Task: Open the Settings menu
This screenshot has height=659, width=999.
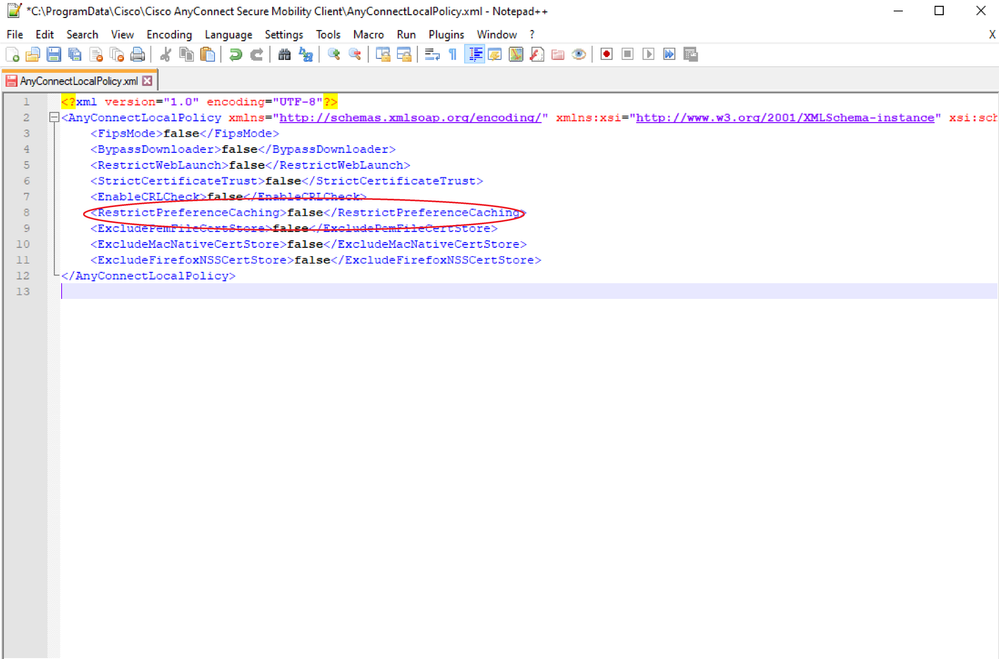Action: [284, 34]
